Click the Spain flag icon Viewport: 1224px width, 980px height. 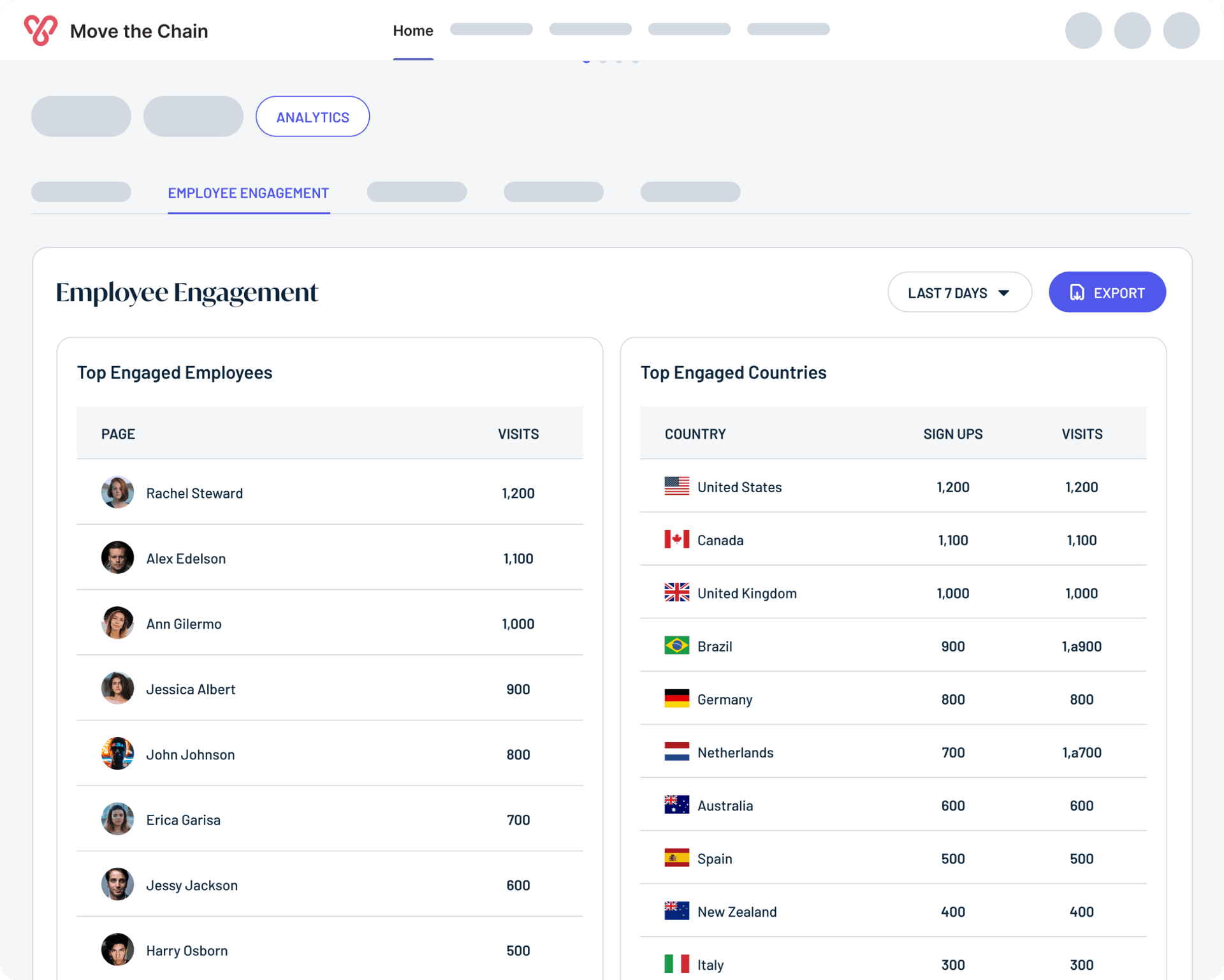point(676,858)
